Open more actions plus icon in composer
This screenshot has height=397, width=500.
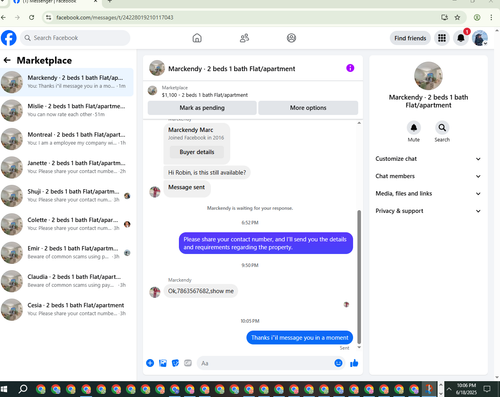coord(150,363)
